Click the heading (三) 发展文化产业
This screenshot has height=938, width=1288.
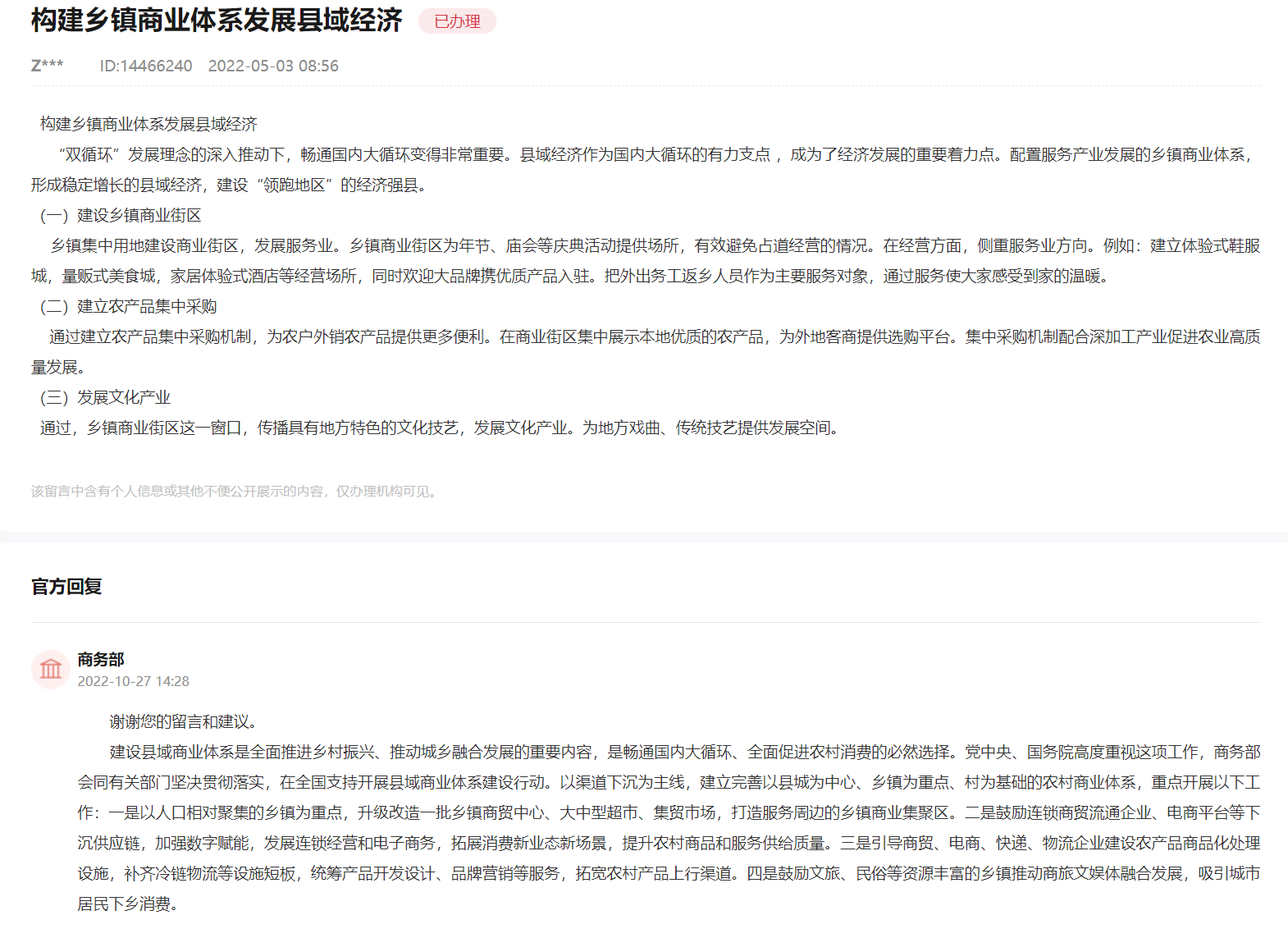(105, 397)
